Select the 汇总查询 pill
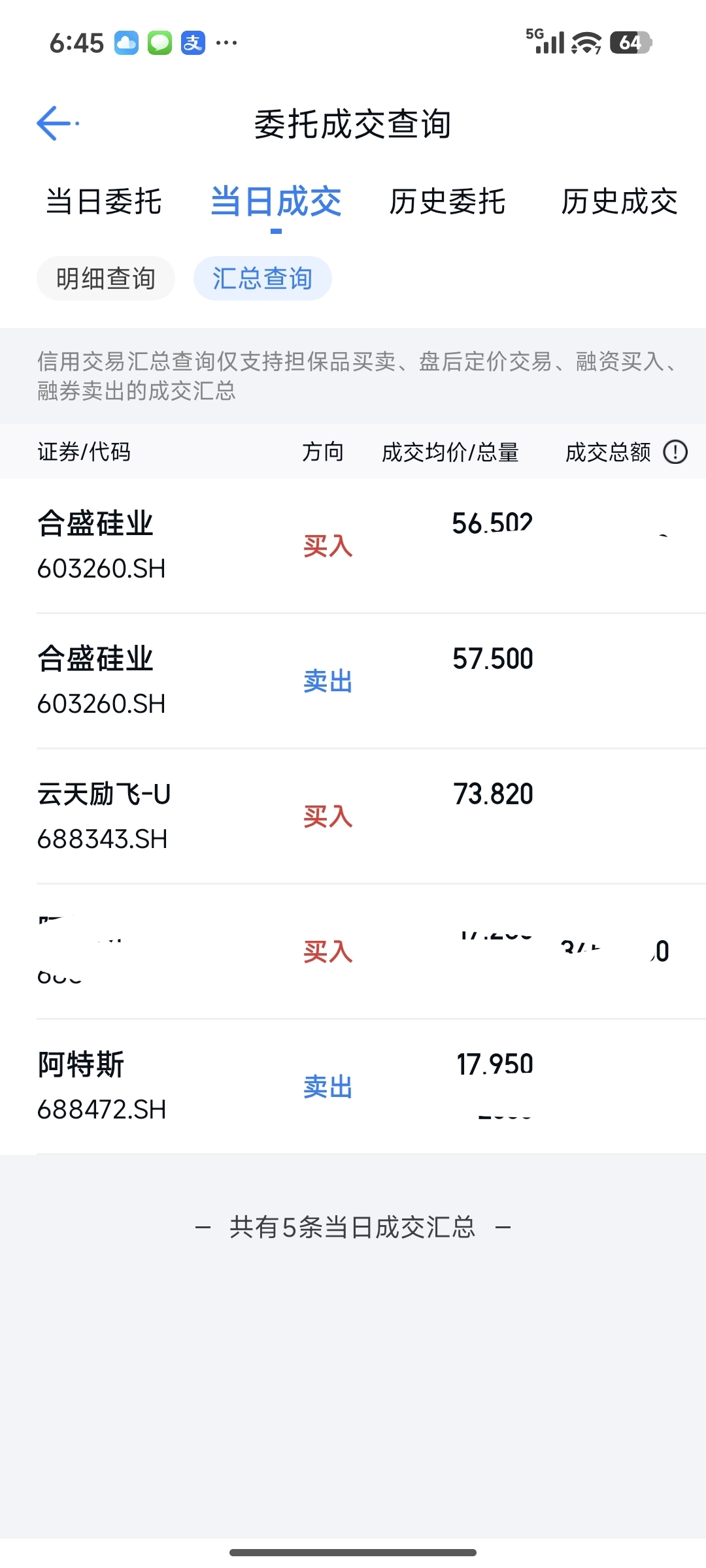Image resolution: width=706 pixels, height=1568 pixels. (x=262, y=278)
